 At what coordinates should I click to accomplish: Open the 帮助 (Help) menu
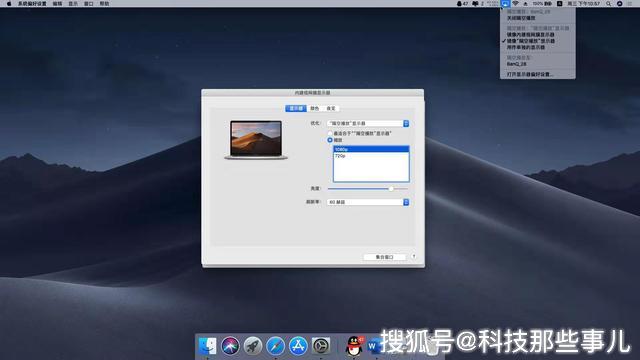[x=104, y=3]
